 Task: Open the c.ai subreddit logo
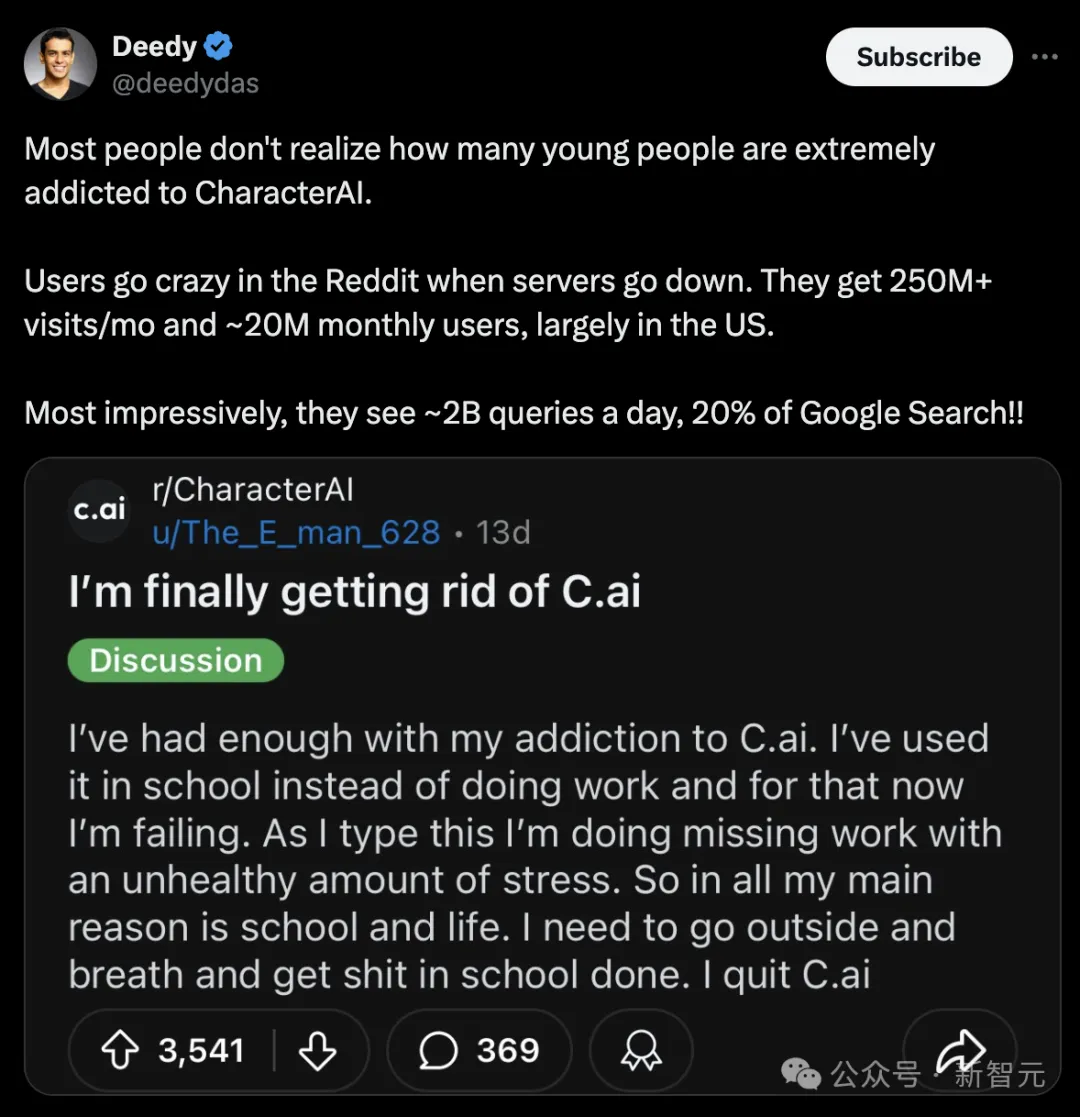coord(99,509)
